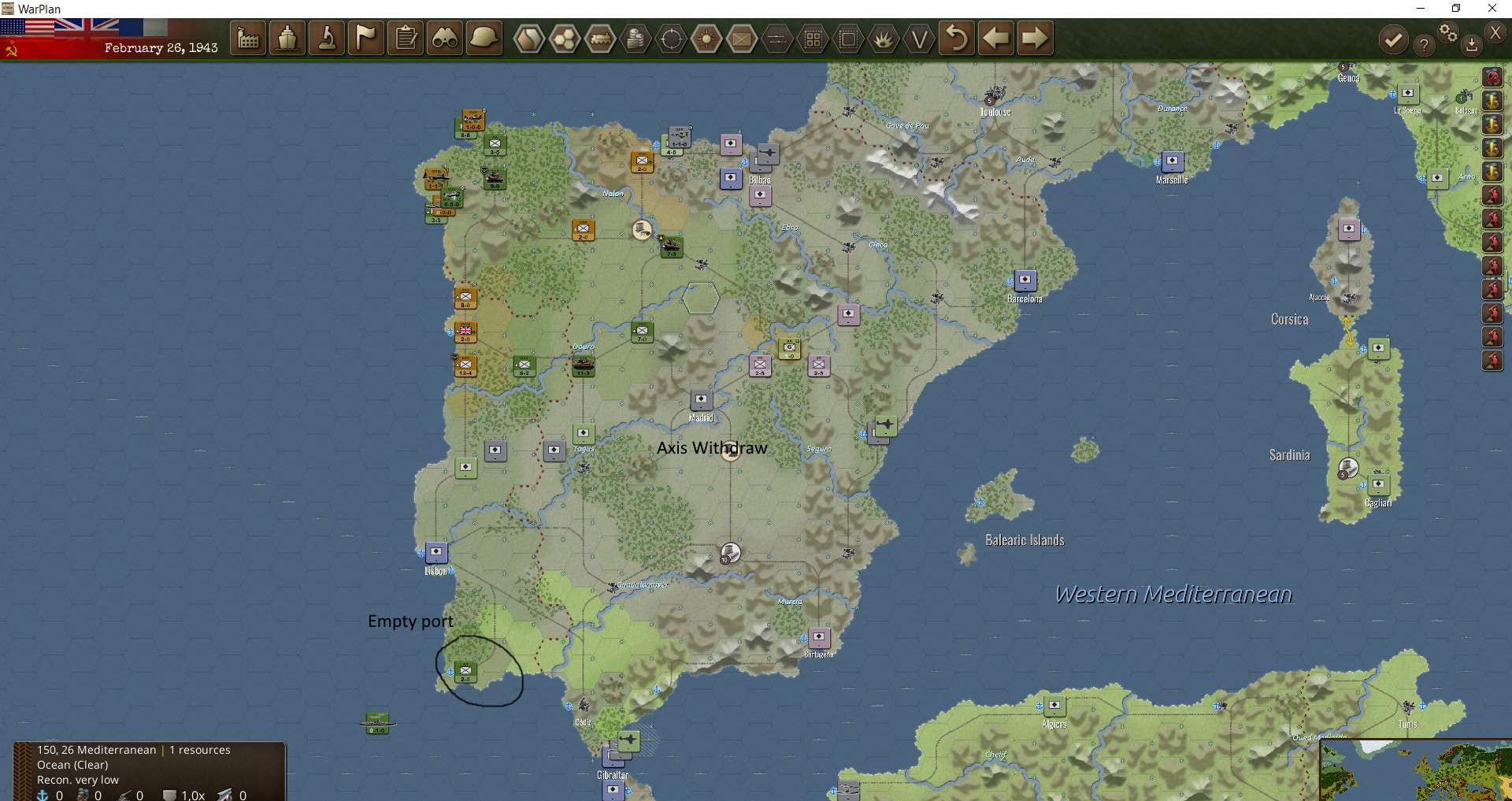1512x801 pixels.
Task: Select the unit at Barcelona
Action: click(1025, 280)
